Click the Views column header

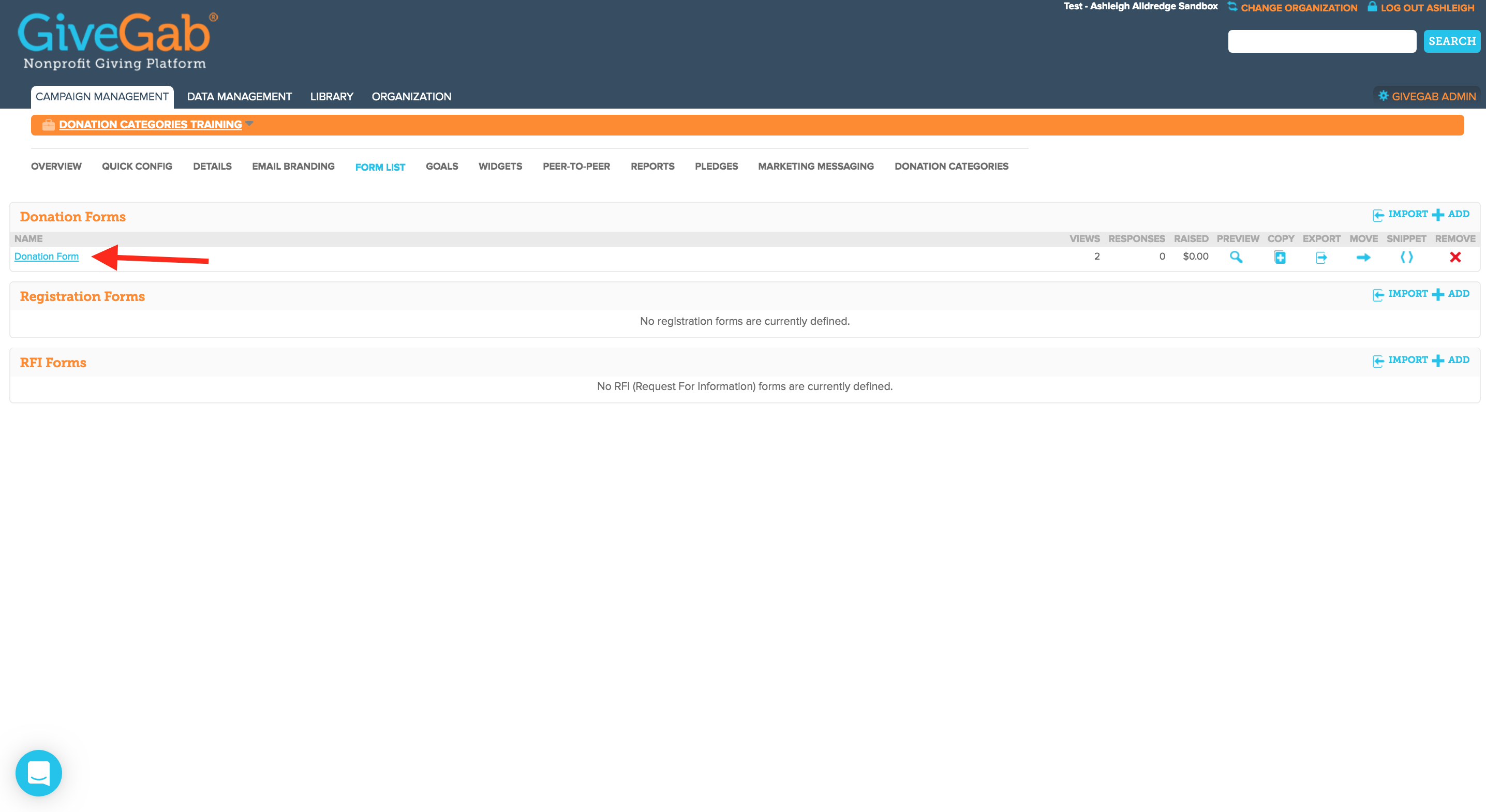pyautogui.click(x=1084, y=239)
